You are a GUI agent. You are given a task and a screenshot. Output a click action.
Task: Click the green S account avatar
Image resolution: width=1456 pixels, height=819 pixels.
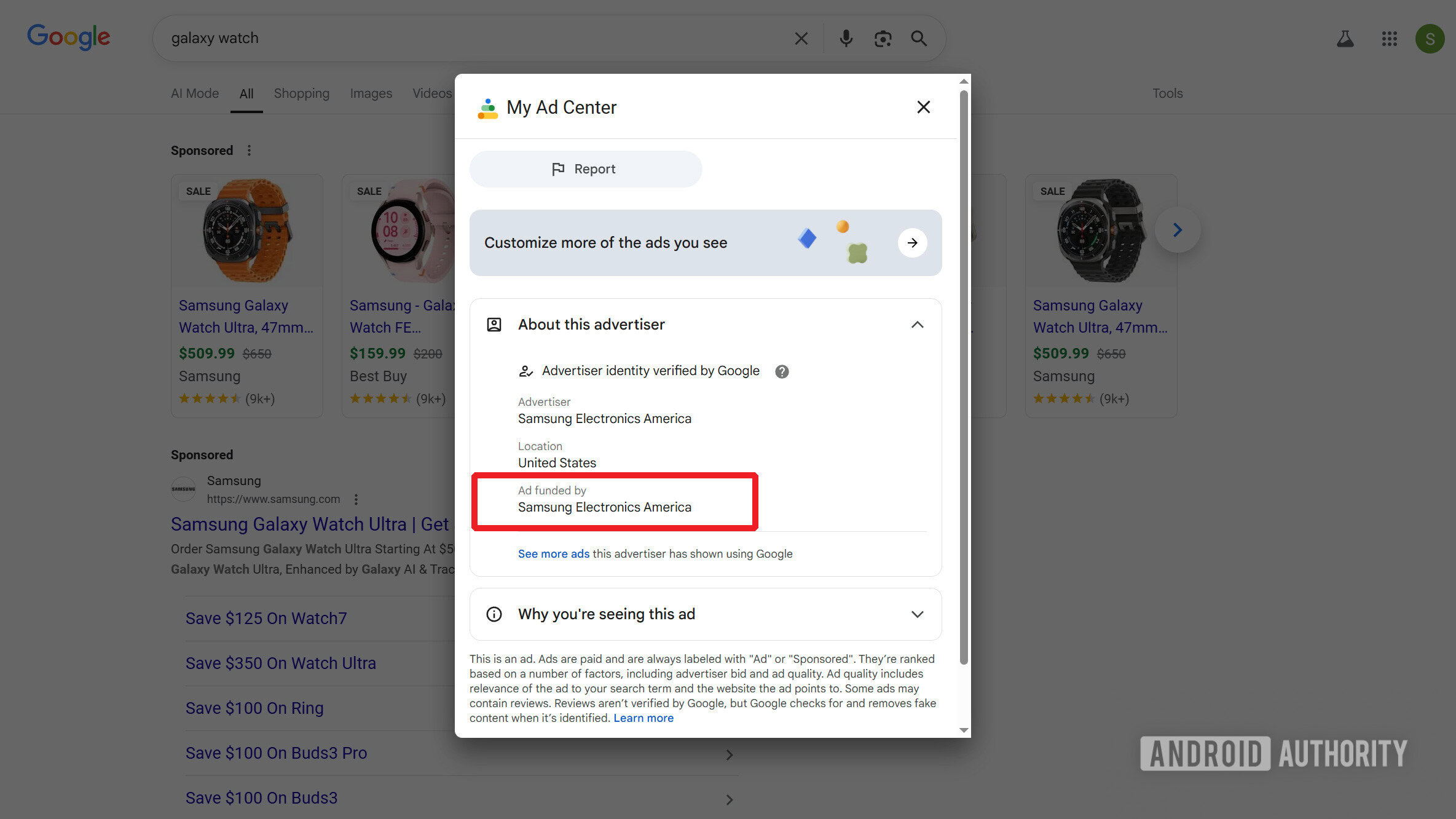click(1430, 39)
